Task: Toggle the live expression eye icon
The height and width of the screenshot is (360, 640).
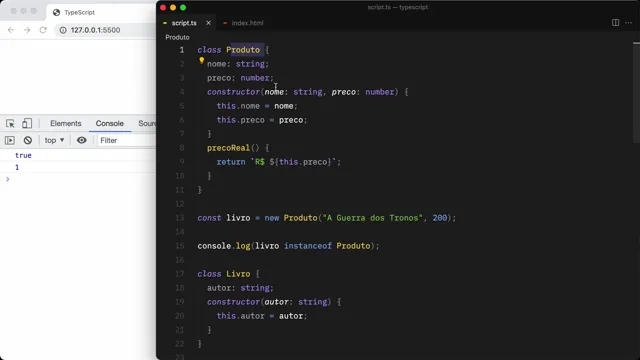Action: tap(82, 140)
